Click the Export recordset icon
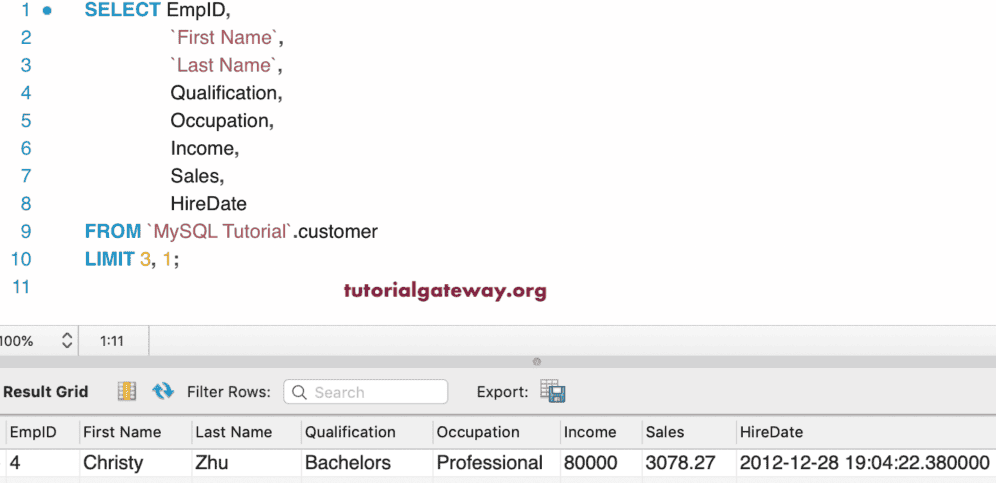 point(553,391)
